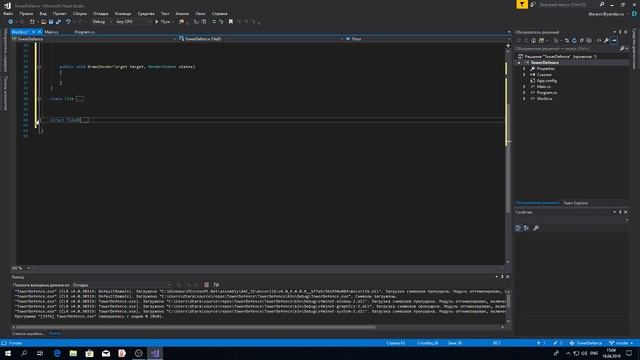640x360 pixels.
Task: Click the Solution Explorer Properties wrench icon
Action: coord(607,40)
